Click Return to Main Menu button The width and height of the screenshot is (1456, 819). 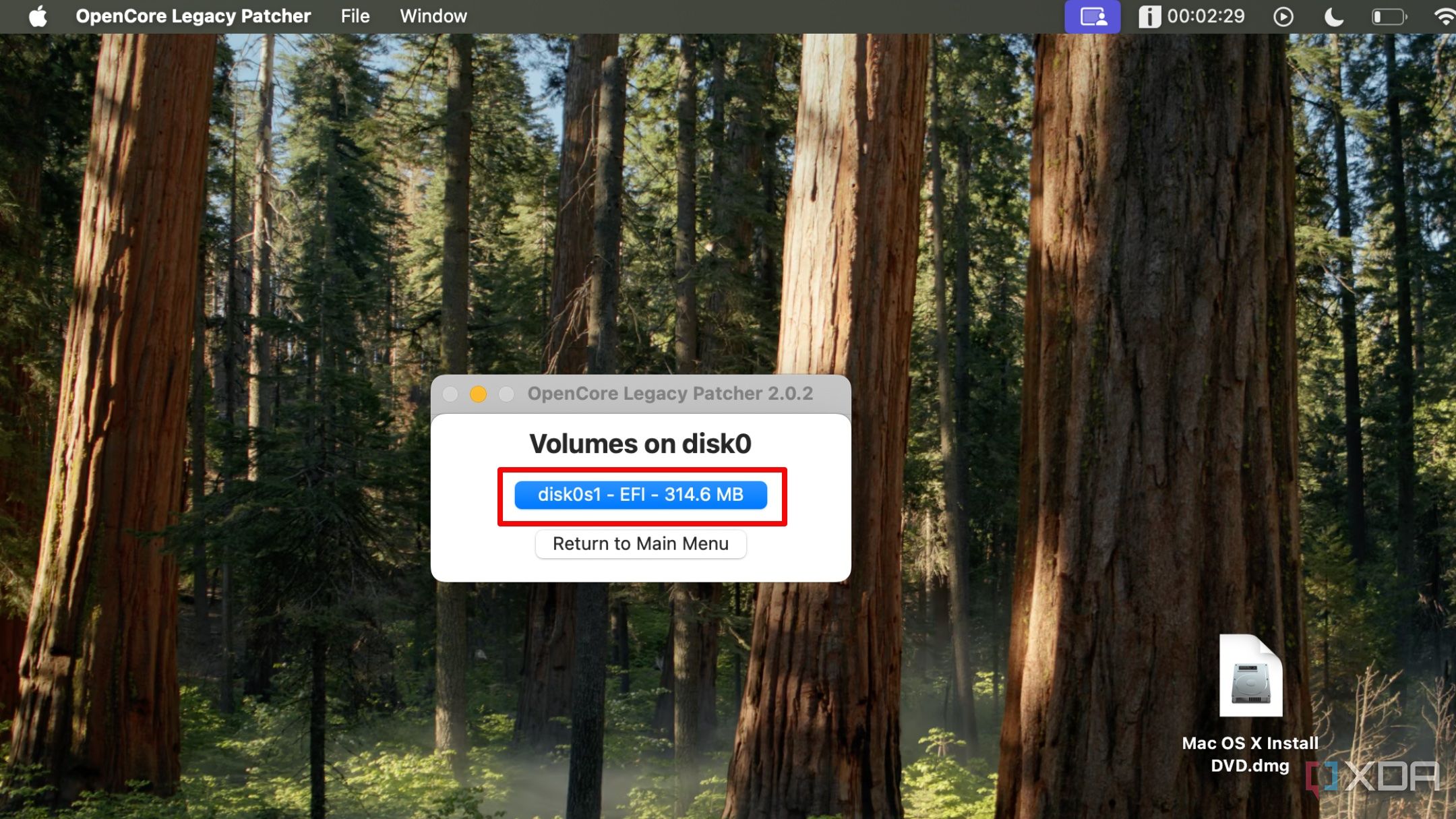641,543
